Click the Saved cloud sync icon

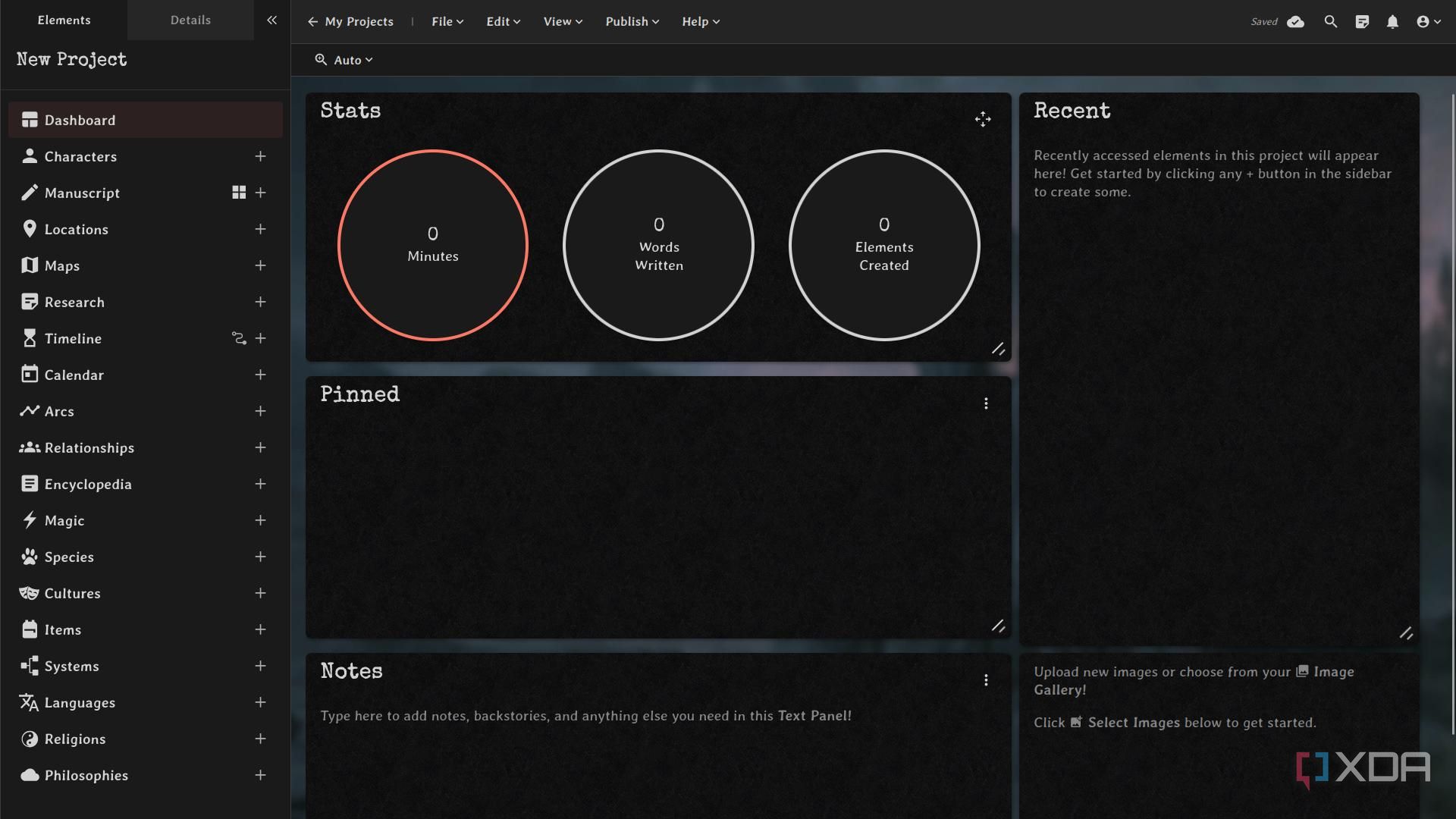(x=1295, y=22)
